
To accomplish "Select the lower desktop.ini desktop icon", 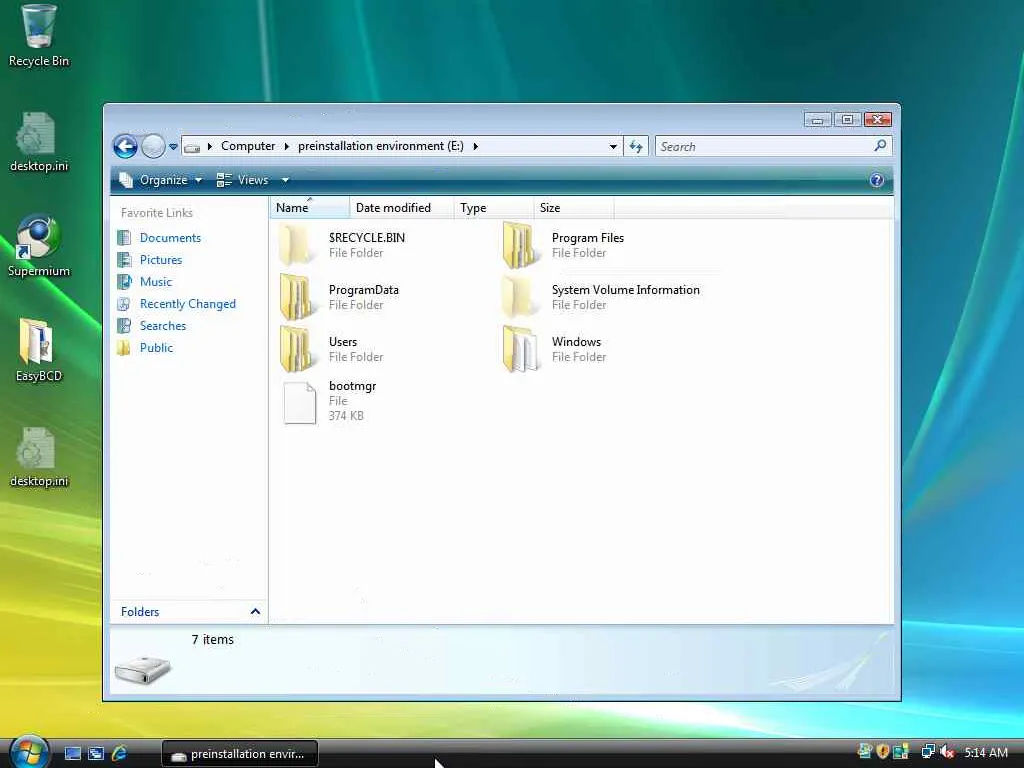I will (x=39, y=458).
